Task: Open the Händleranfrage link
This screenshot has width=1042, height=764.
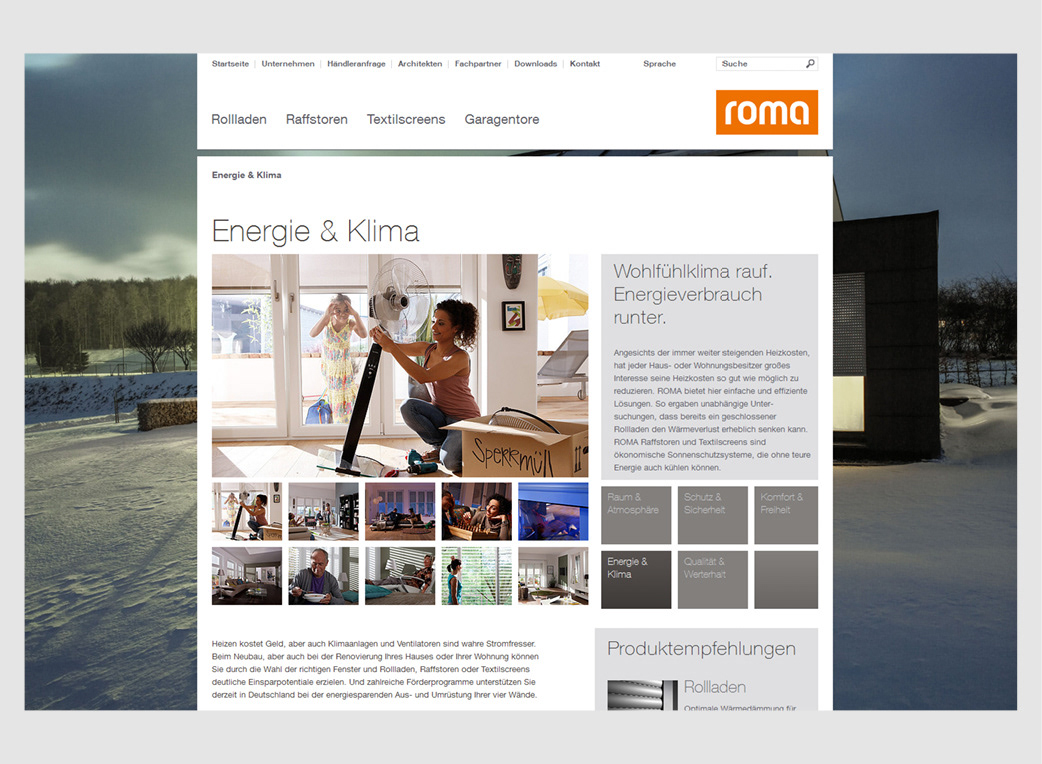Action: pos(356,64)
